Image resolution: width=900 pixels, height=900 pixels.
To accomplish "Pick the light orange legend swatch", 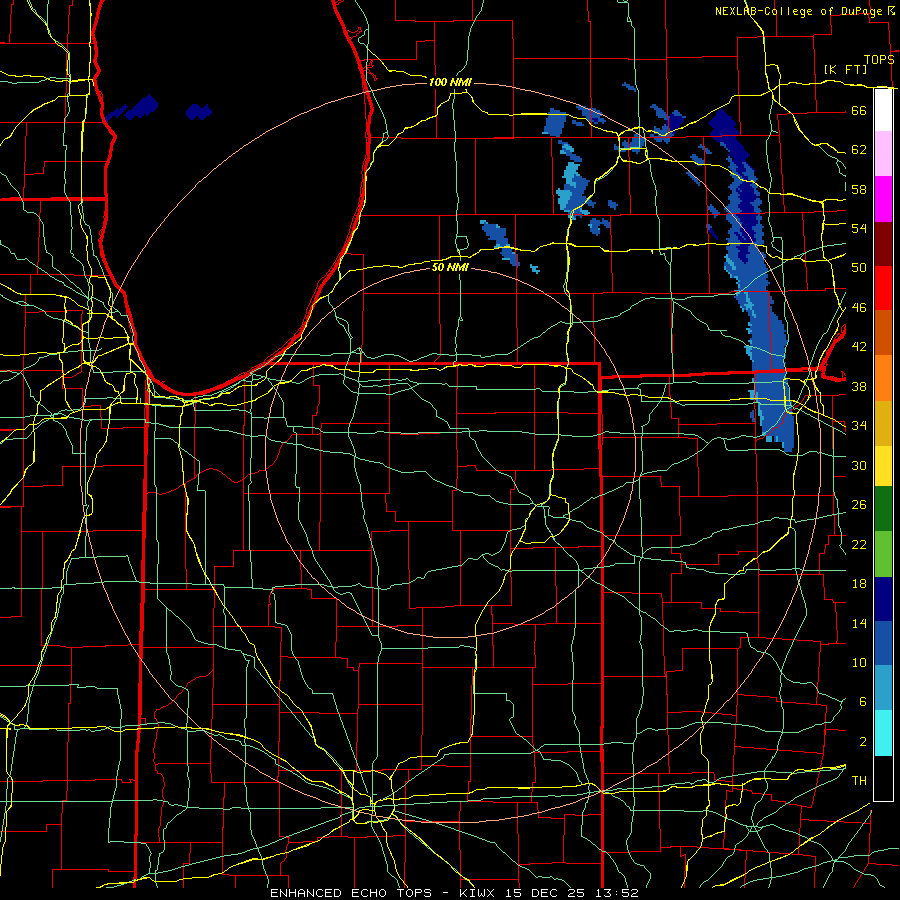I will coord(883,377).
